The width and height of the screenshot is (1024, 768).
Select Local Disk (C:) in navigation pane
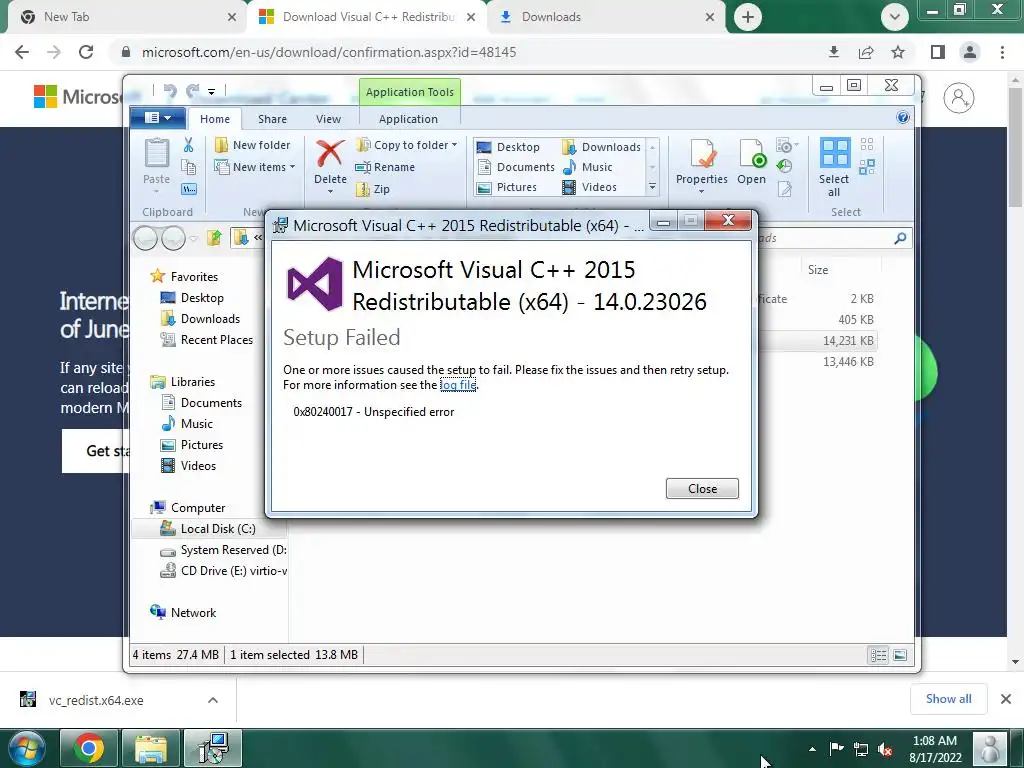point(208,529)
